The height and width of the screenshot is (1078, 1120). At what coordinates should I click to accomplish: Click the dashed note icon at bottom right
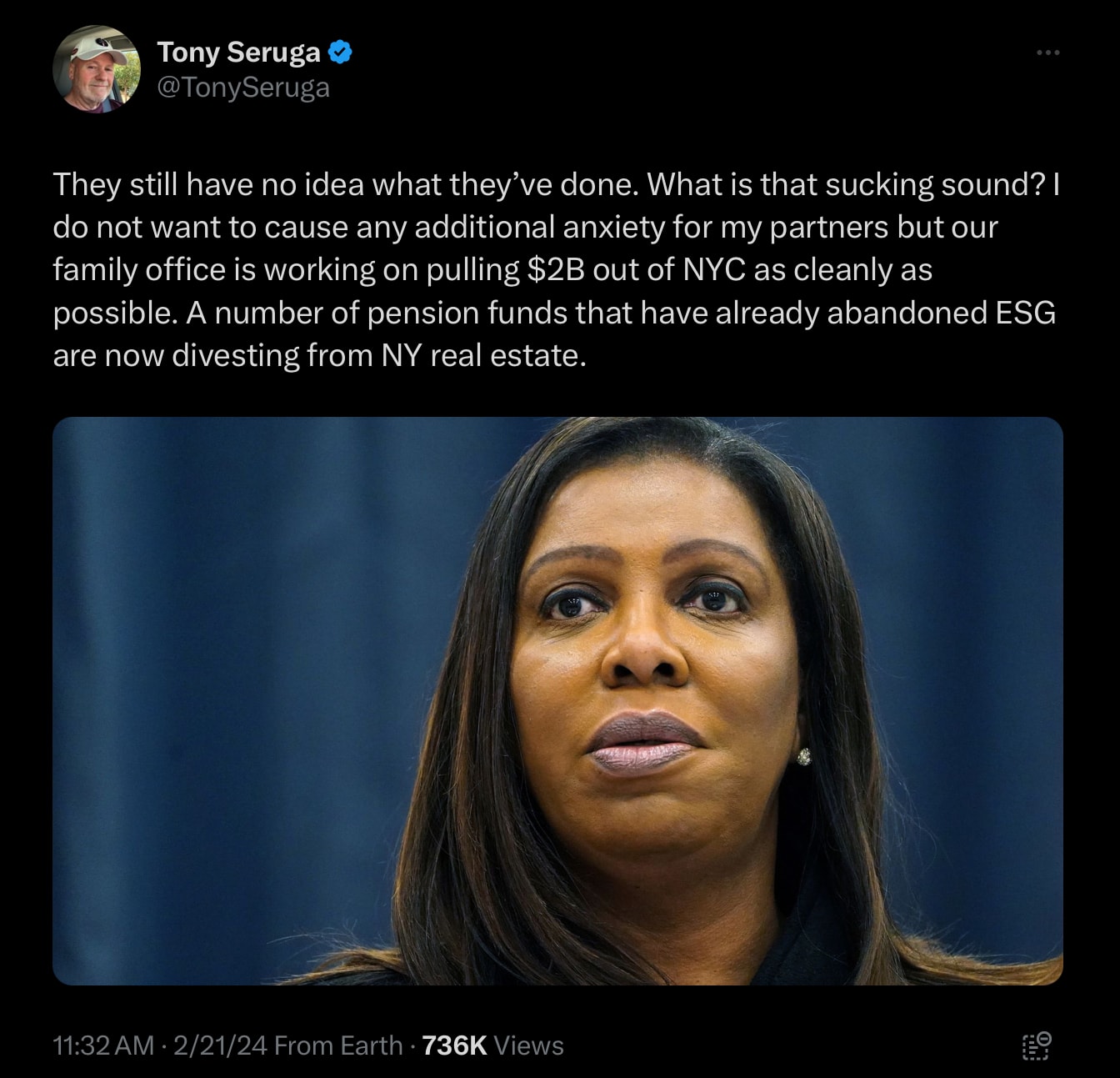tap(1037, 1045)
